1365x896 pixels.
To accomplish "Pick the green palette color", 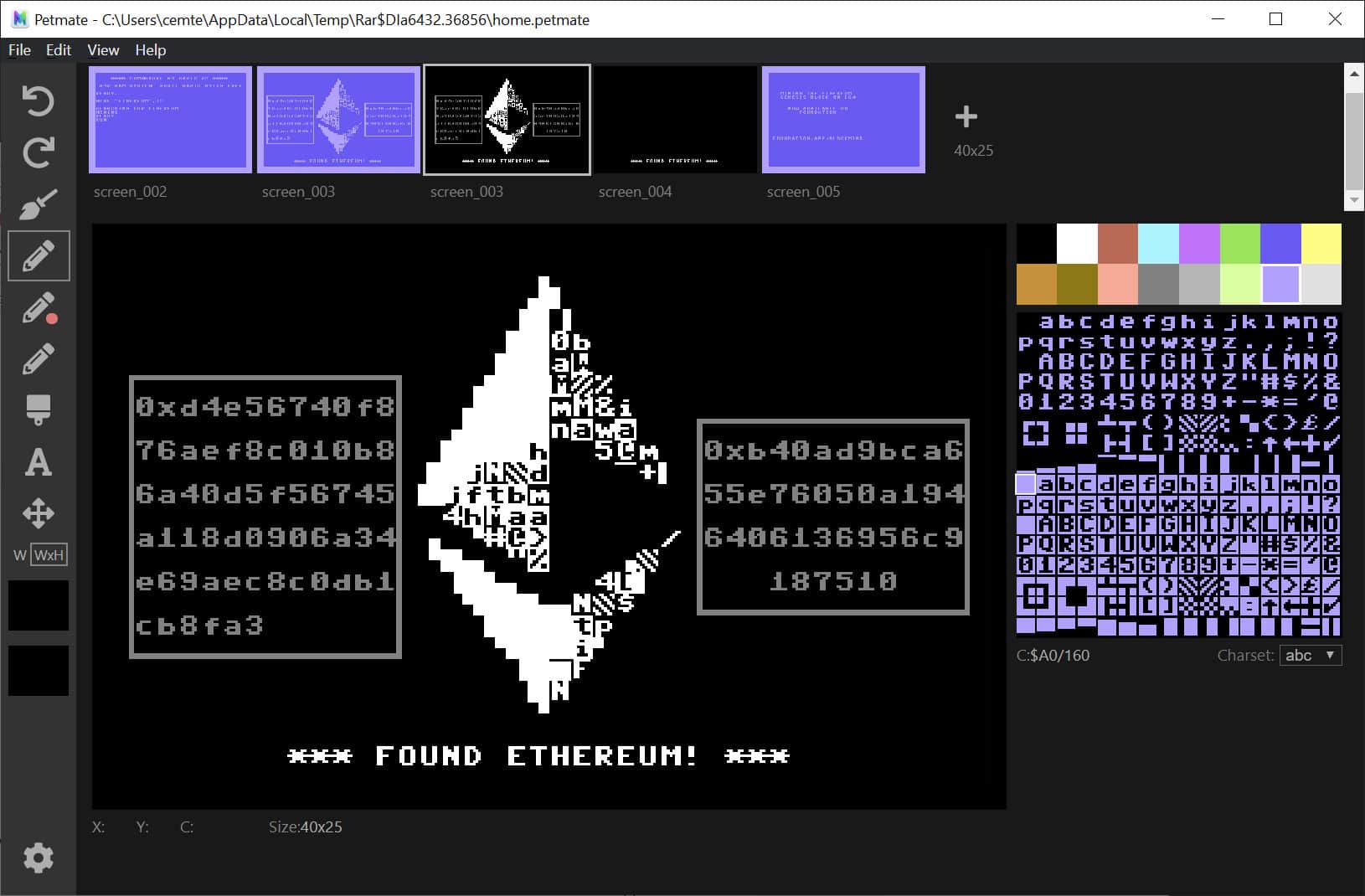I will tap(1239, 244).
